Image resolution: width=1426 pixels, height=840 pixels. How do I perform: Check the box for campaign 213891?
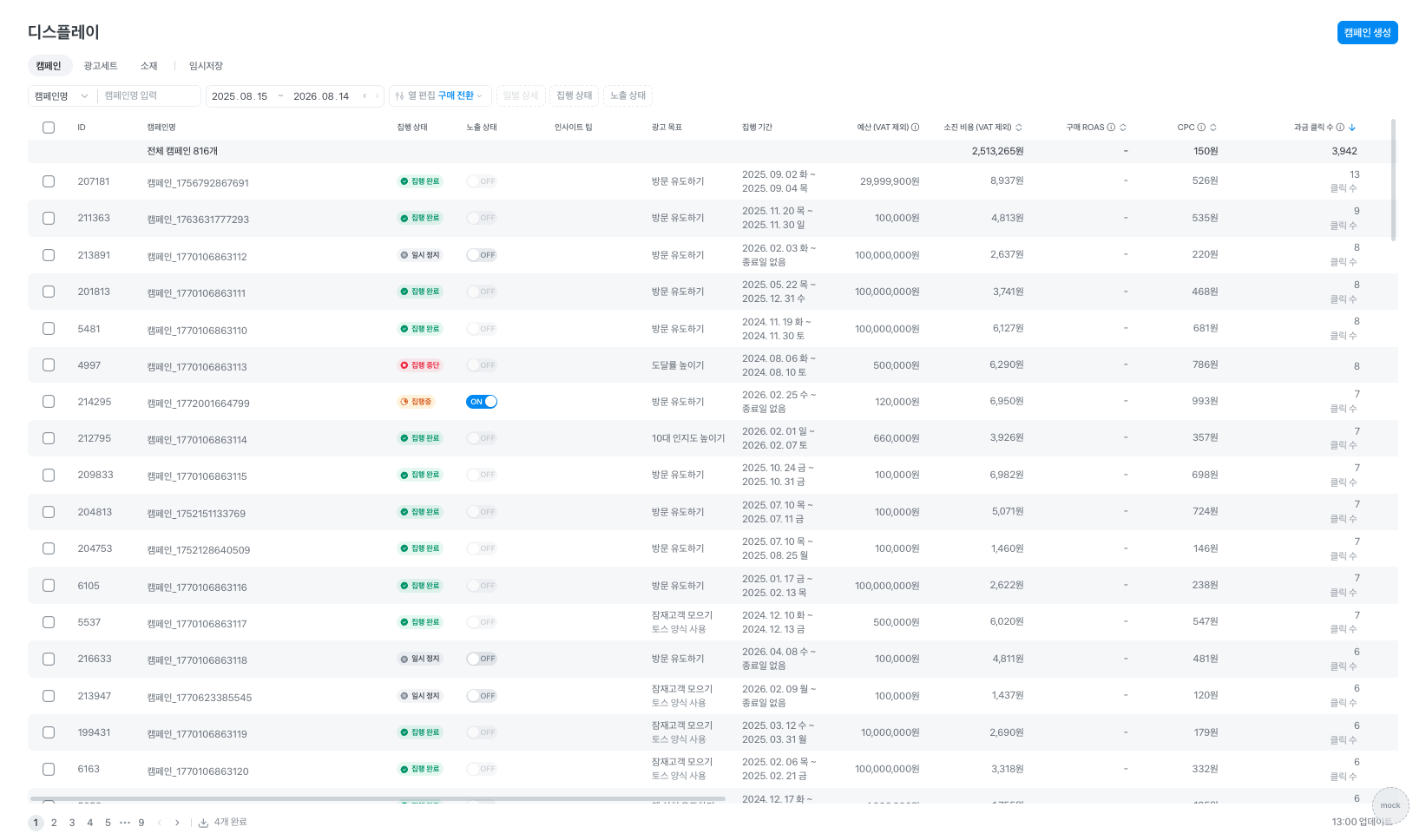(x=49, y=255)
